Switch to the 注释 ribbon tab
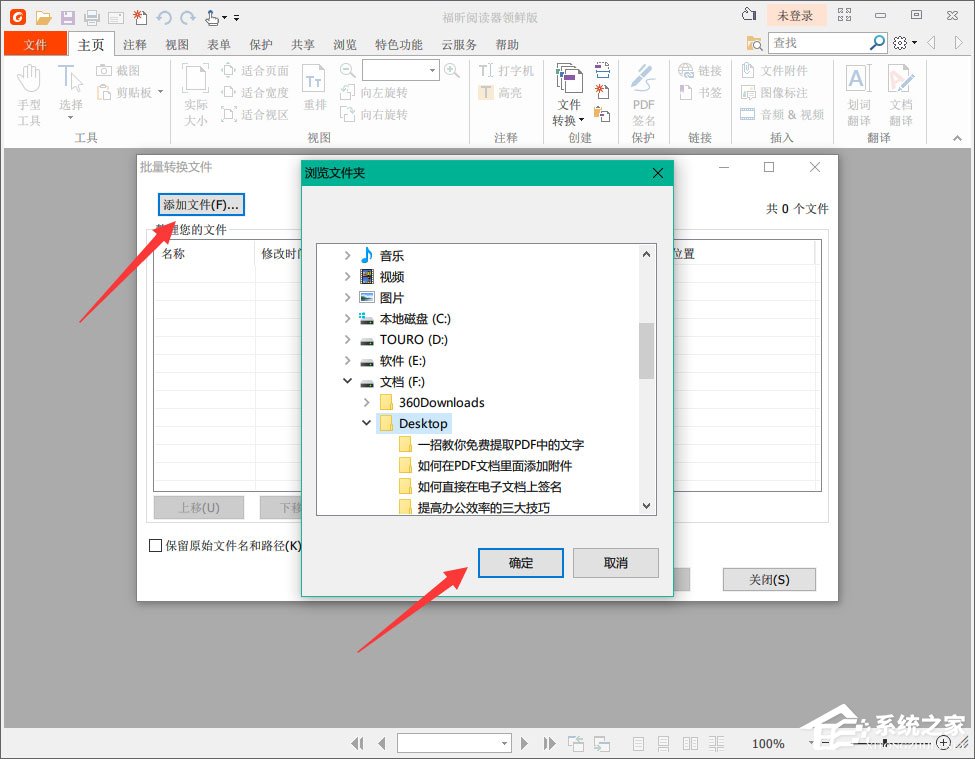This screenshot has width=975, height=759. [x=136, y=44]
